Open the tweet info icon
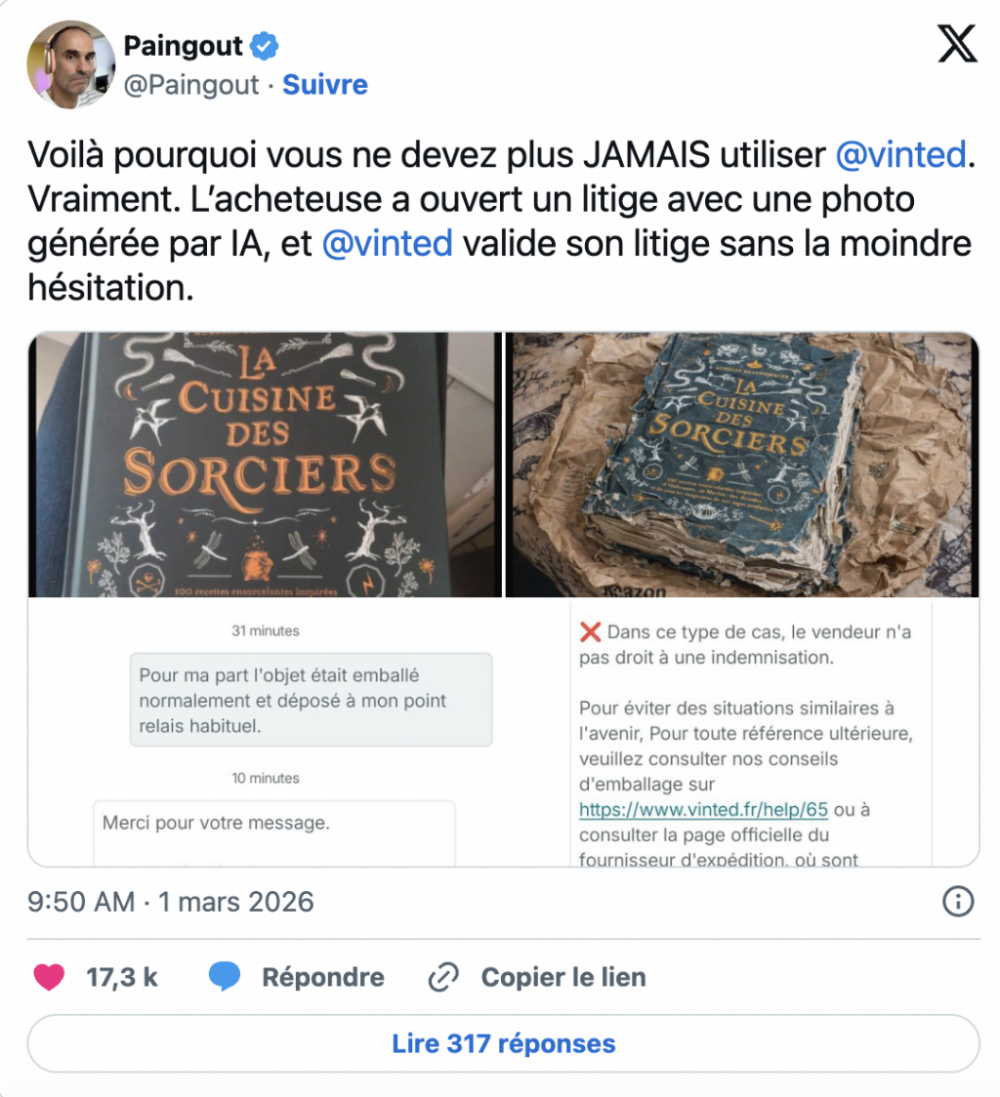The width and height of the screenshot is (1000, 1097). 958,901
